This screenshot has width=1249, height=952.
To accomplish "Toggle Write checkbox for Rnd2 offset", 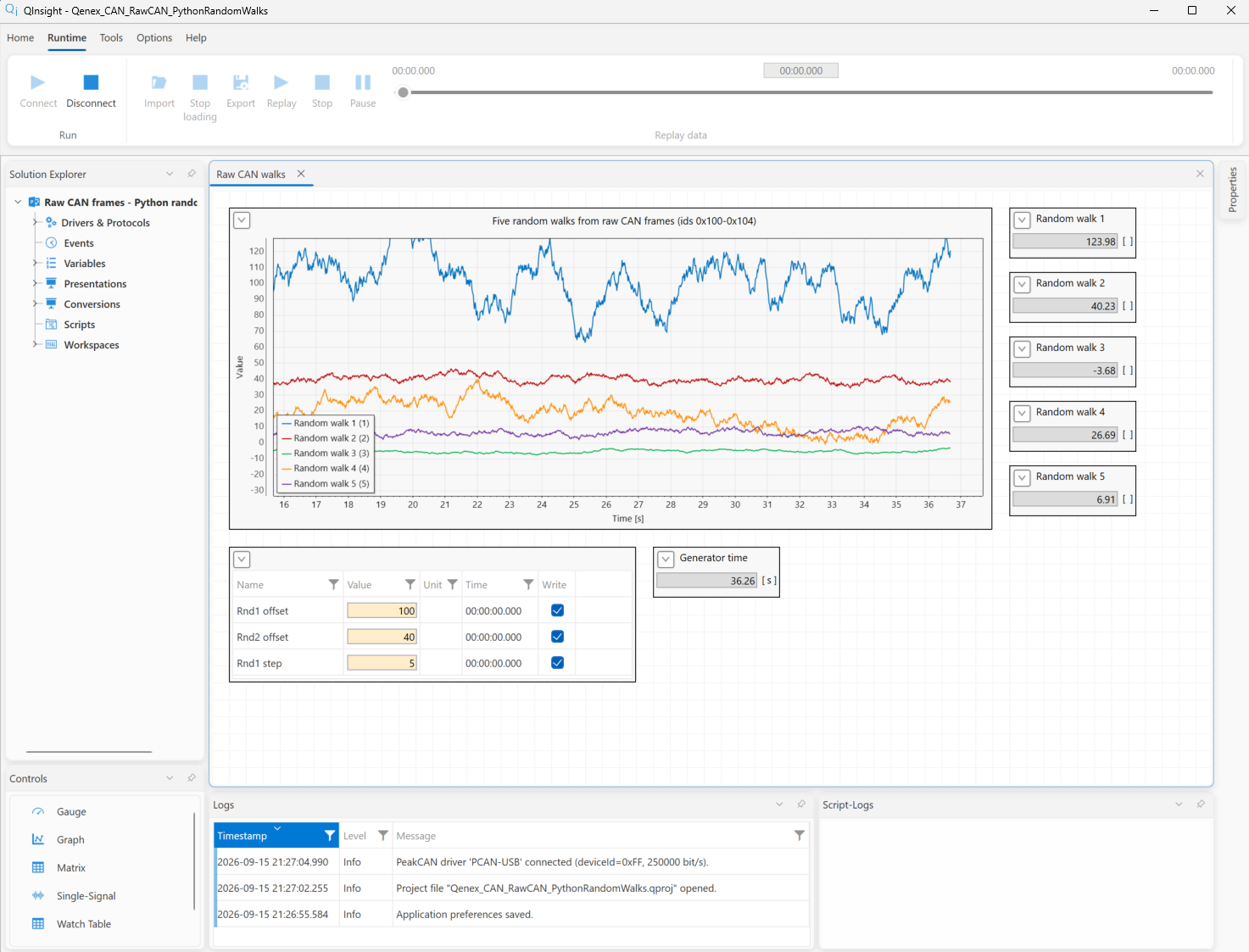I will tap(558, 637).
